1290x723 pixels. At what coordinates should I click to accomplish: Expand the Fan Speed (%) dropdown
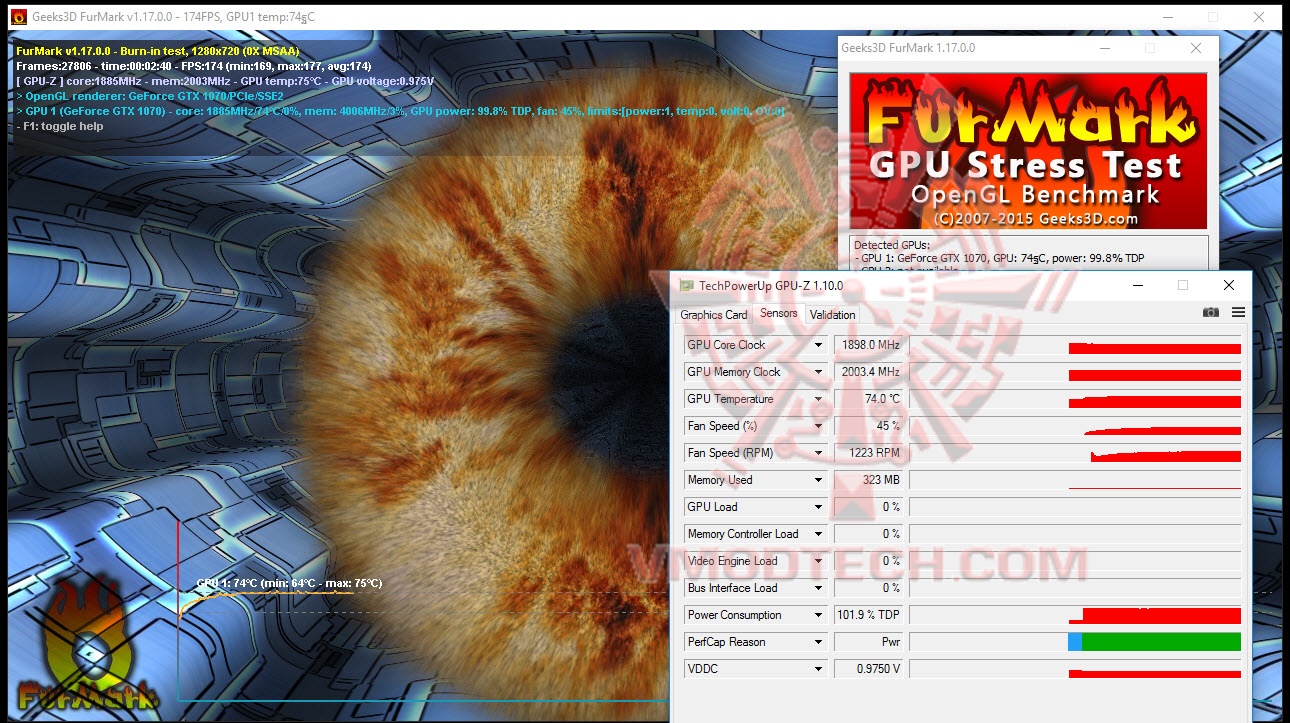click(818, 426)
